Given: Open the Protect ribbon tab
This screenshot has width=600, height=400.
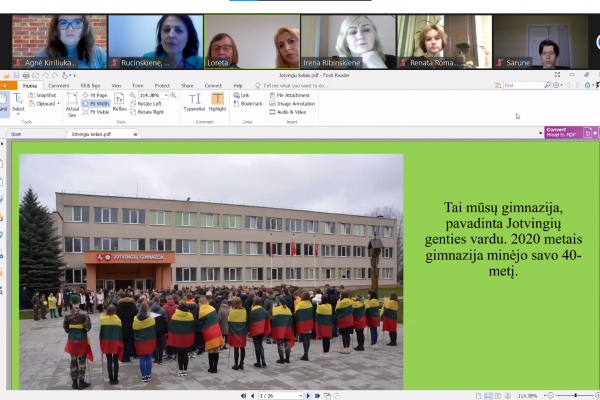Looking at the screenshot, I should pyautogui.click(x=162, y=86).
